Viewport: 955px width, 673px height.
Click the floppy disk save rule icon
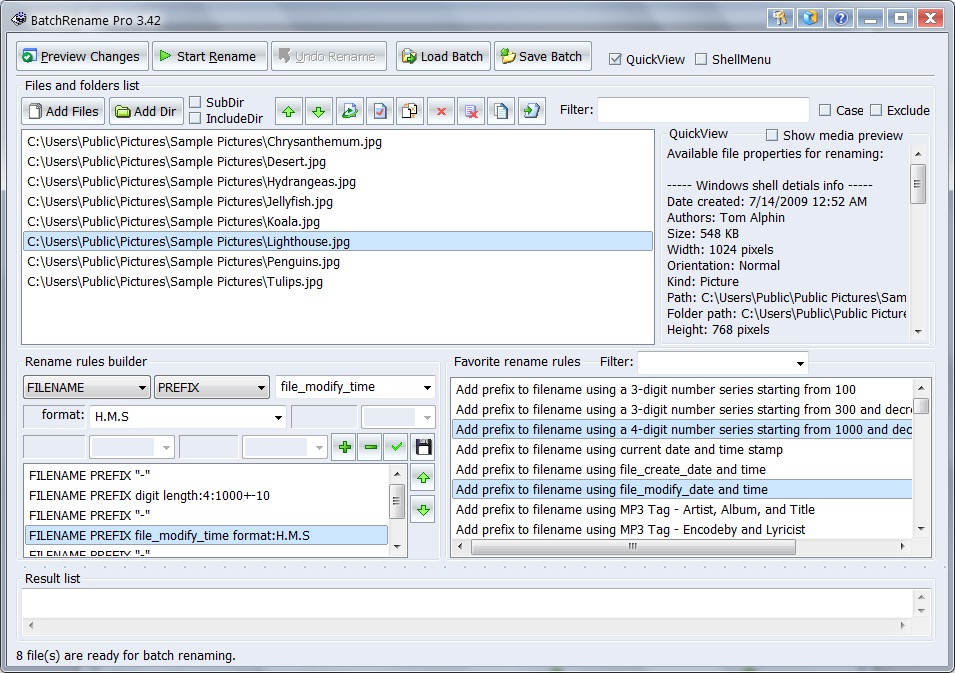click(x=424, y=447)
